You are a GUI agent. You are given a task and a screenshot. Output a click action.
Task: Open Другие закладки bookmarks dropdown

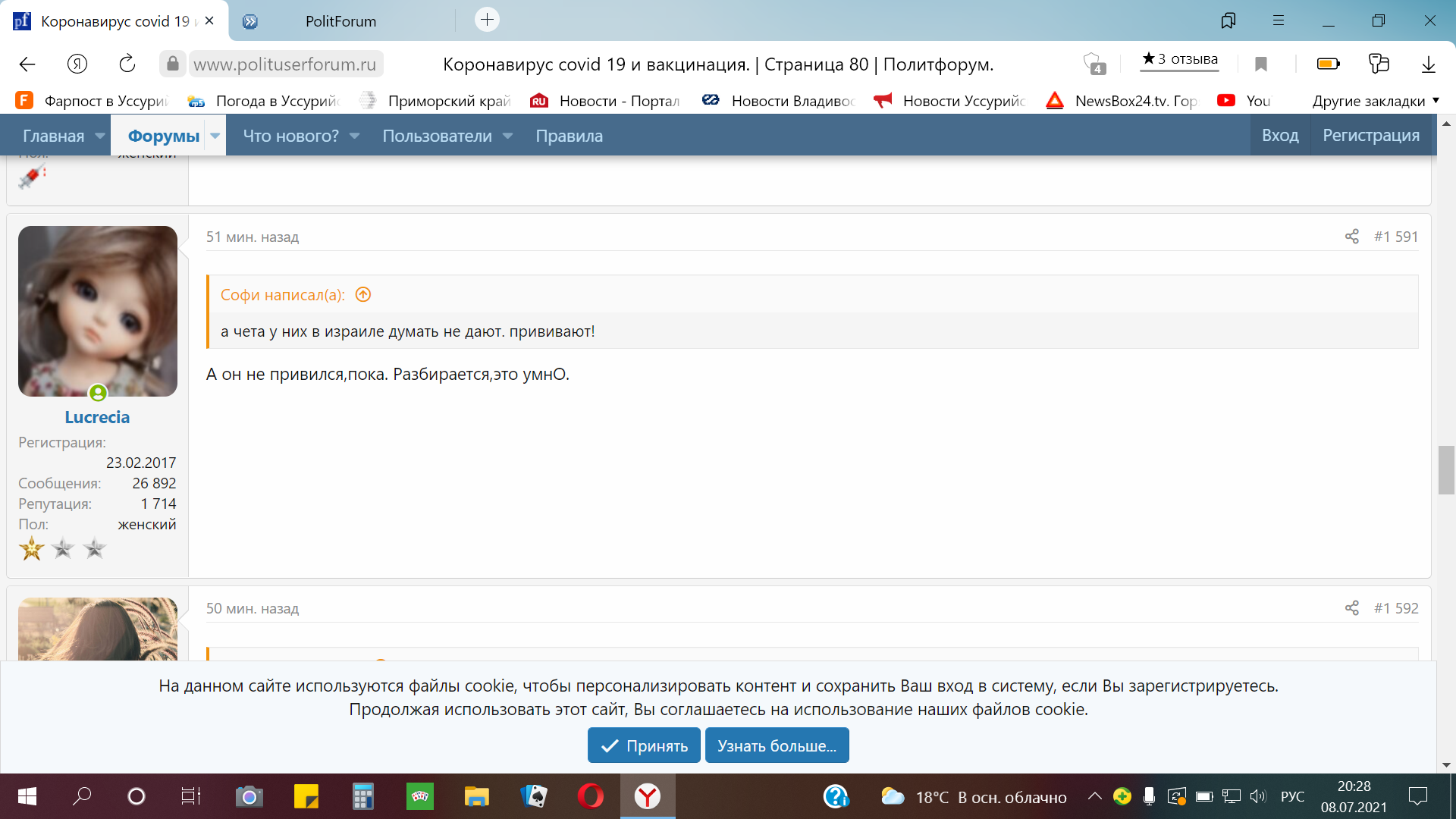click(1376, 101)
